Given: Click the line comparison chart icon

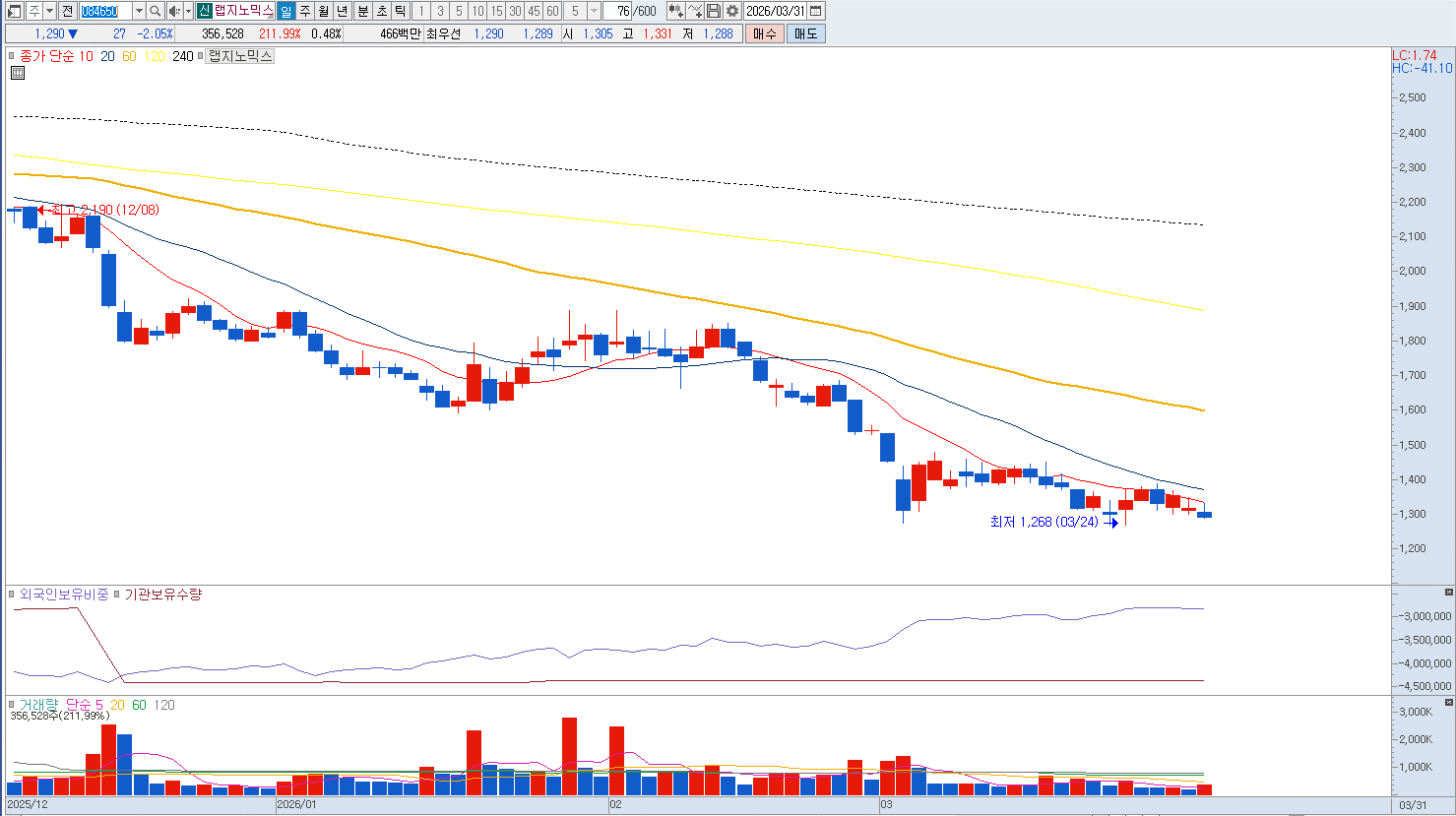Looking at the screenshot, I should tap(695, 11).
